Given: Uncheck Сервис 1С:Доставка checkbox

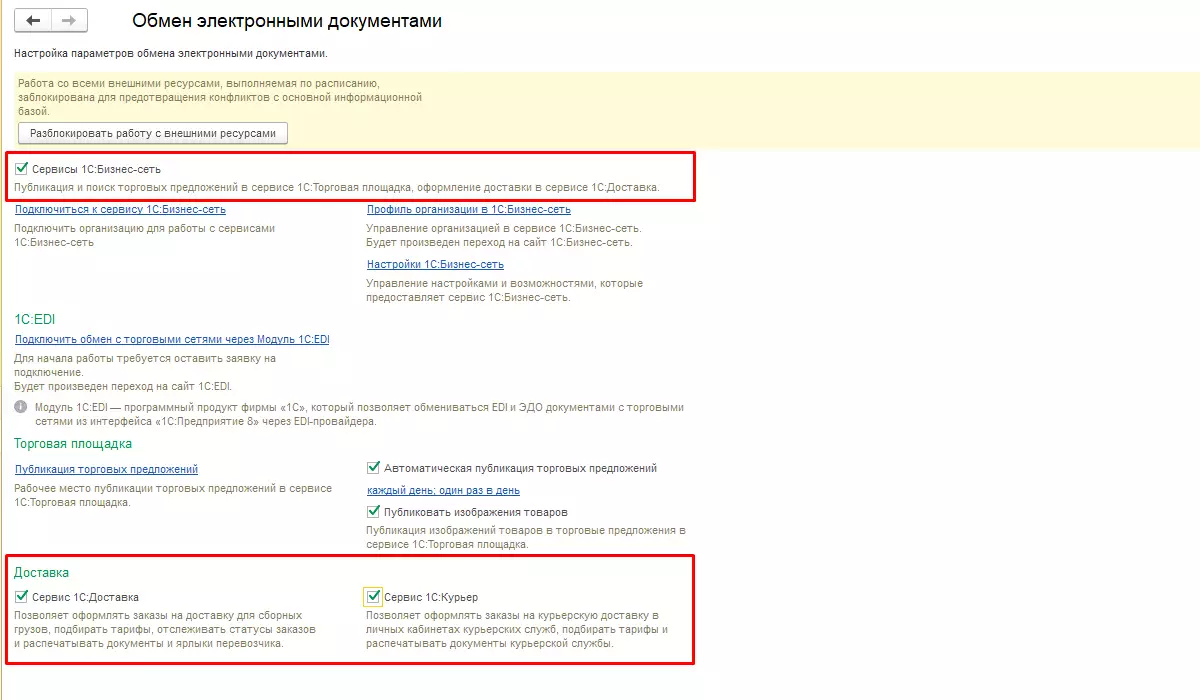Looking at the screenshot, I should (22, 597).
